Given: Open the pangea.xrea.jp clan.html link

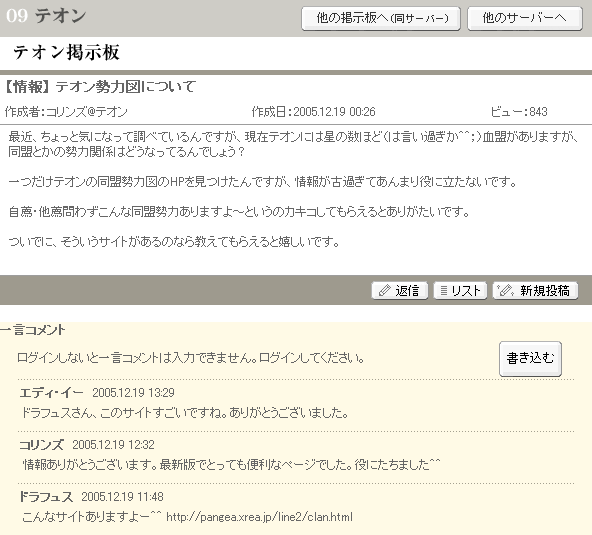Looking at the screenshot, I should (259, 516).
